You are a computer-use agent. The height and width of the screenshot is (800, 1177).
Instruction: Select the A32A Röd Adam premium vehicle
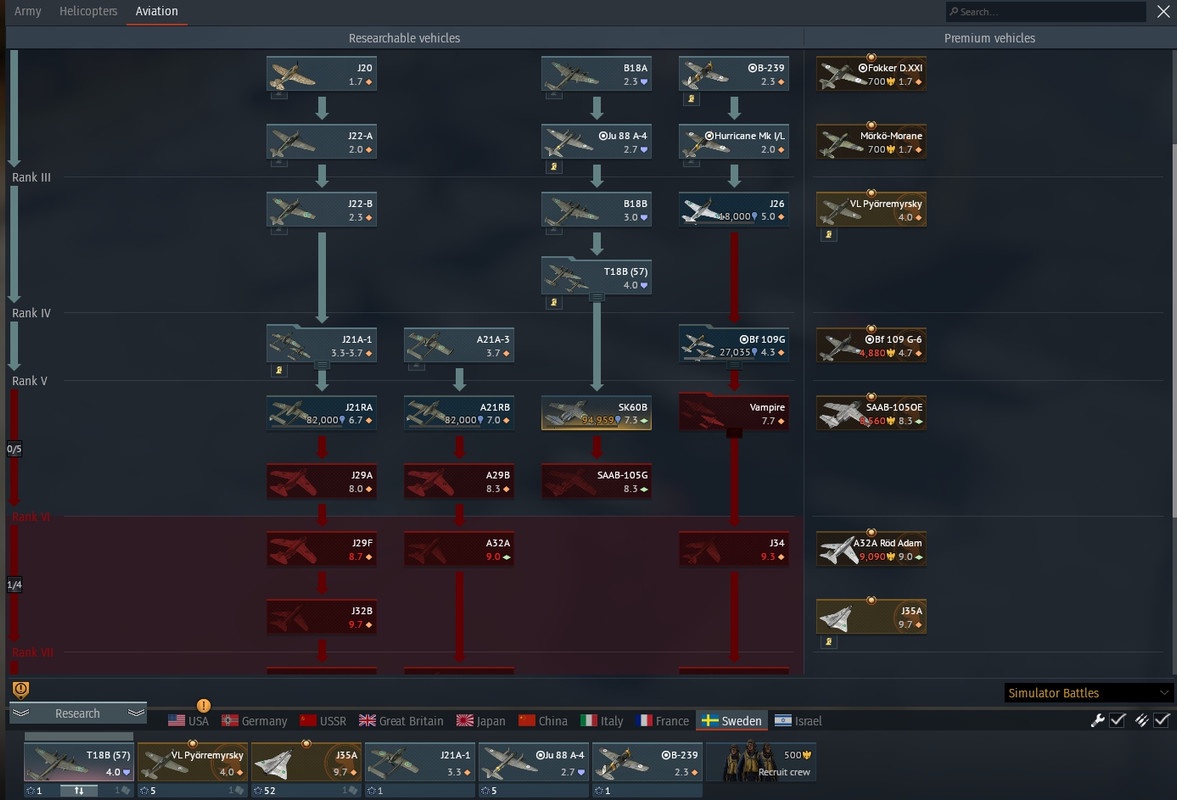[x=871, y=549]
